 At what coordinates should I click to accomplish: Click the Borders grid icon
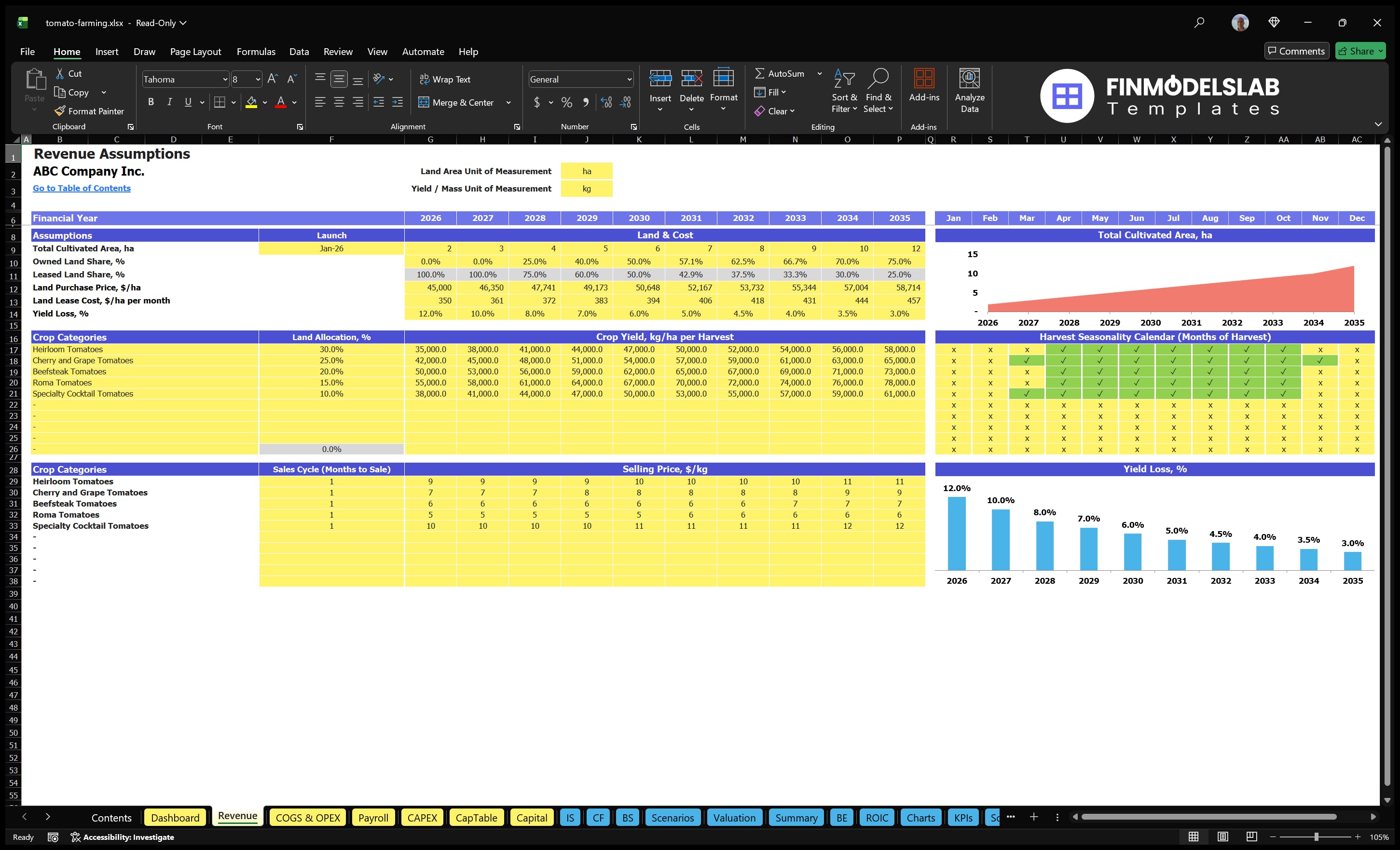(x=220, y=102)
